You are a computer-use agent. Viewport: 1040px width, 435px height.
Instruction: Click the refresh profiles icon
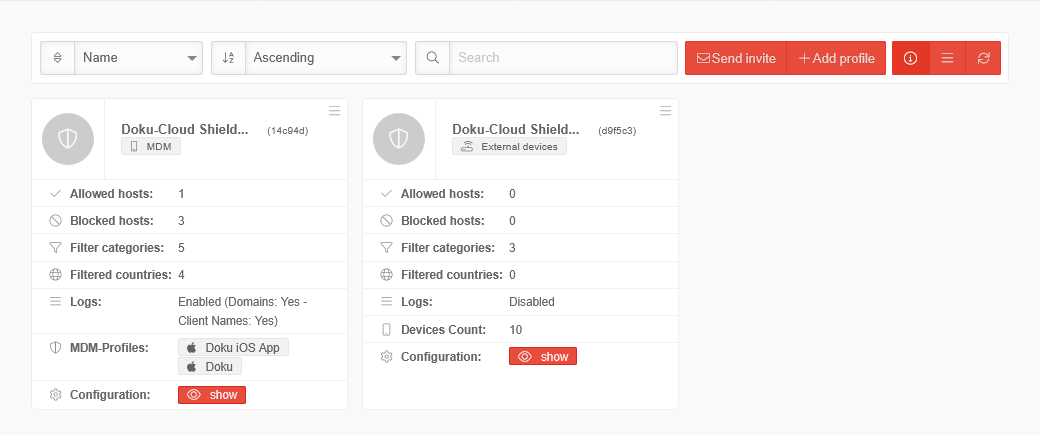pos(983,58)
